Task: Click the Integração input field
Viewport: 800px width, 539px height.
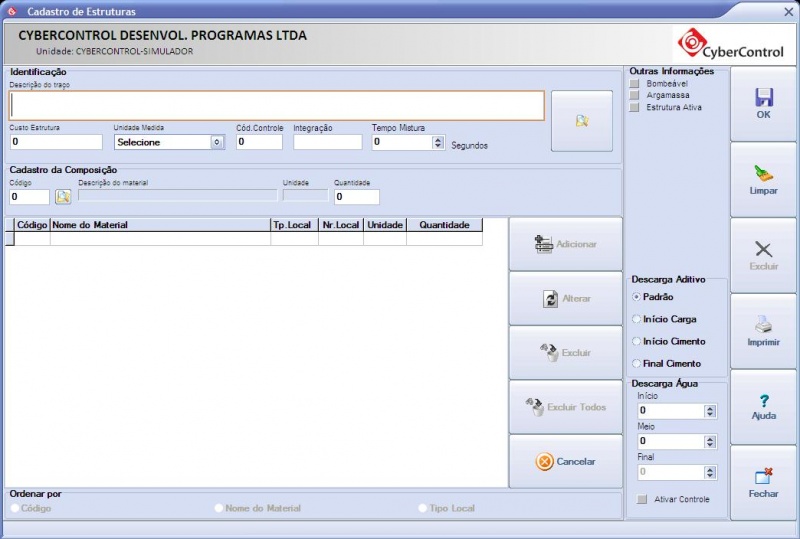Action: 328,142
